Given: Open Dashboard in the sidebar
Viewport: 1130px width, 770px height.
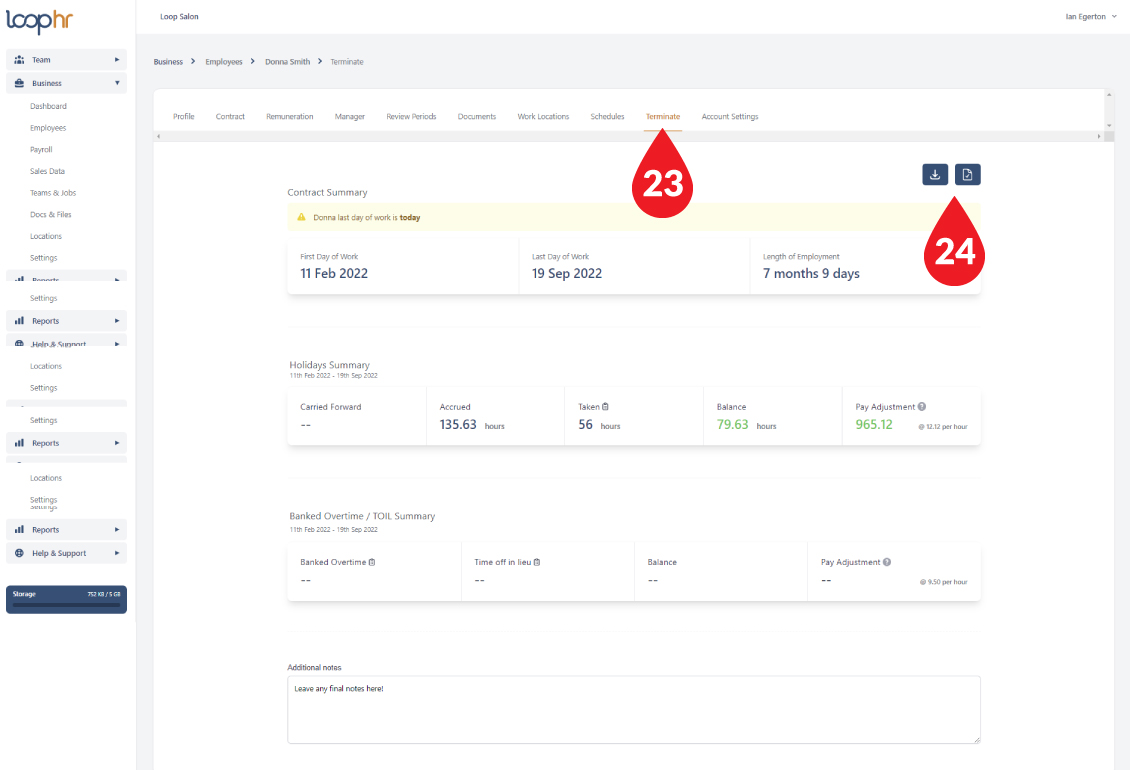Looking at the screenshot, I should (48, 106).
